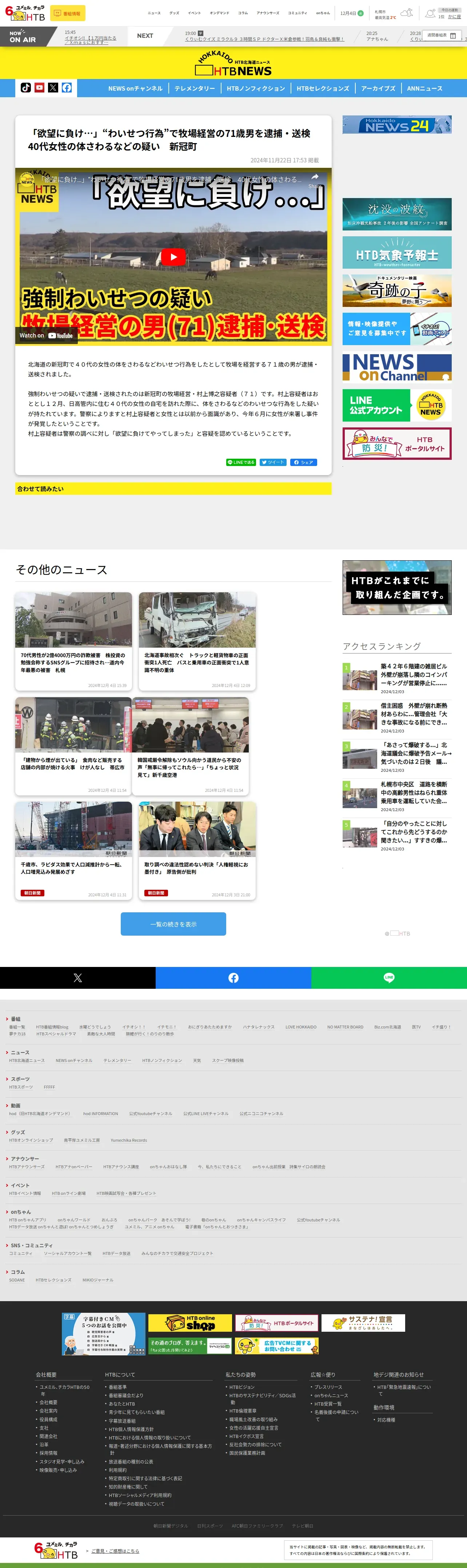Click the ツイート button under the article
467x1568 pixels.
(273, 462)
